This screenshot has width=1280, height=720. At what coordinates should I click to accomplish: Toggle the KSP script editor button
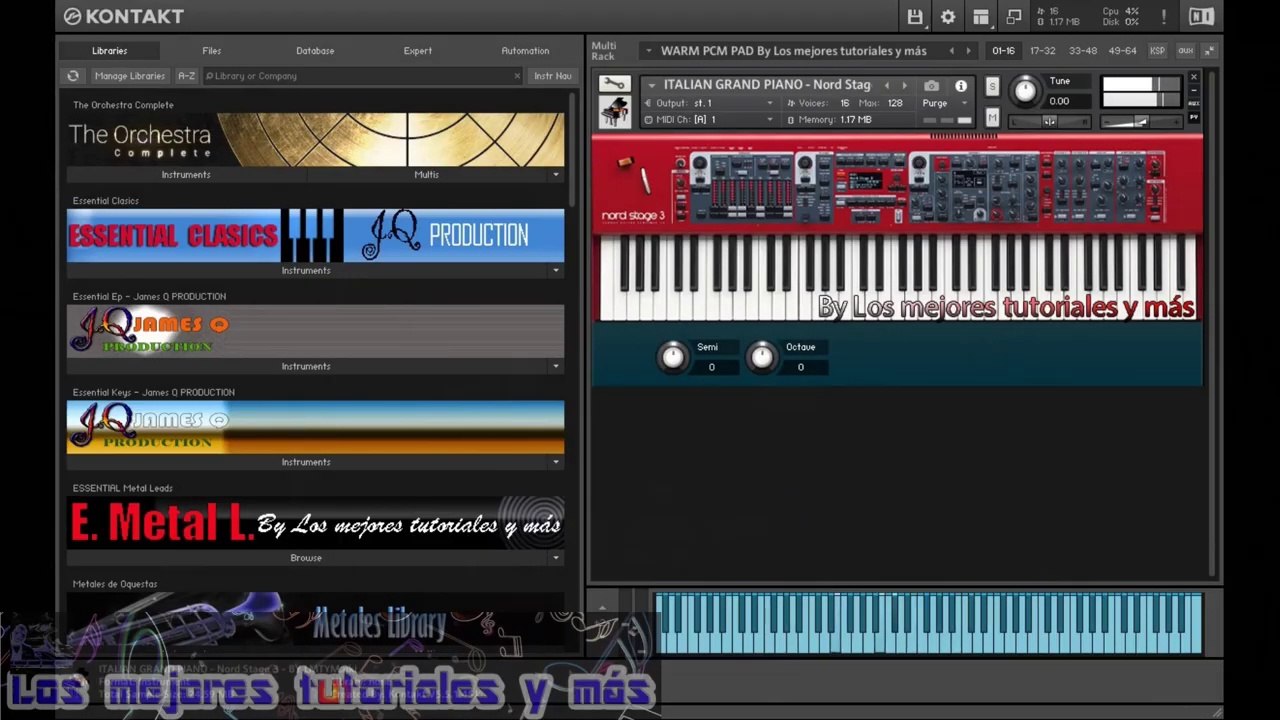coord(1157,51)
